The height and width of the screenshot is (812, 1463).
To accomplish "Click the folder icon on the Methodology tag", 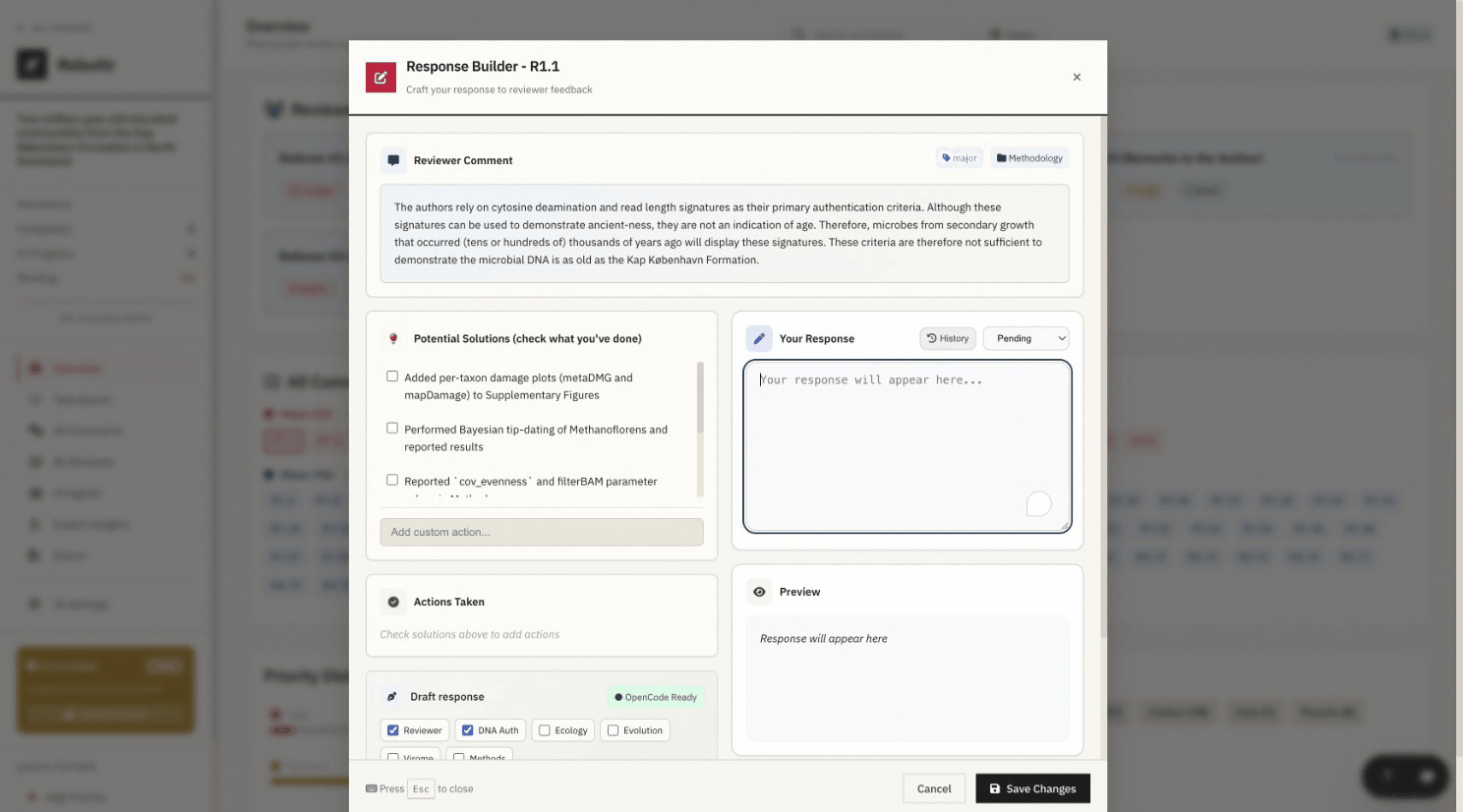I will (1001, 157).
